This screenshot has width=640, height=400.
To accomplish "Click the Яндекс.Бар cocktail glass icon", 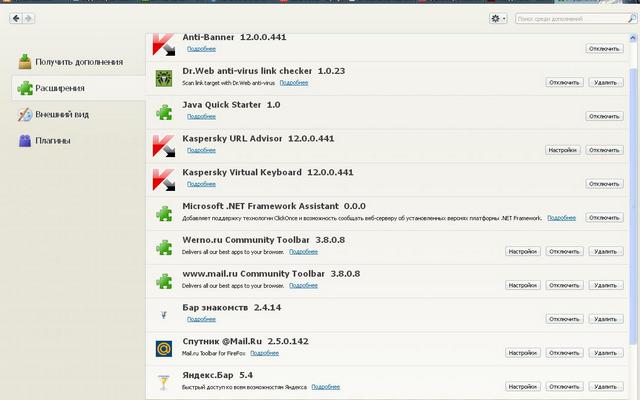I will (x=164, y=381).
